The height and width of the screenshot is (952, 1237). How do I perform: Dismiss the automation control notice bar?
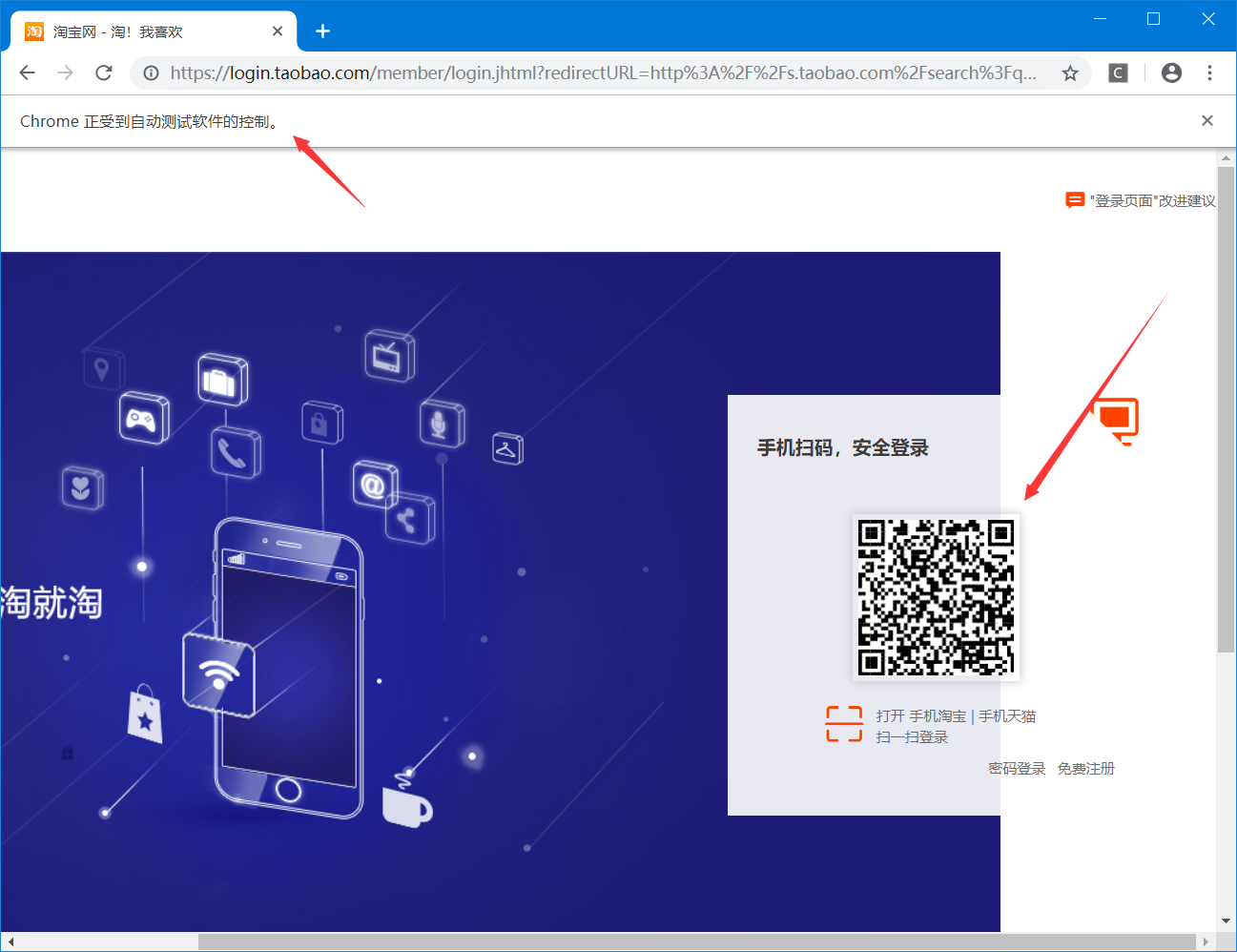point(1206,120)
